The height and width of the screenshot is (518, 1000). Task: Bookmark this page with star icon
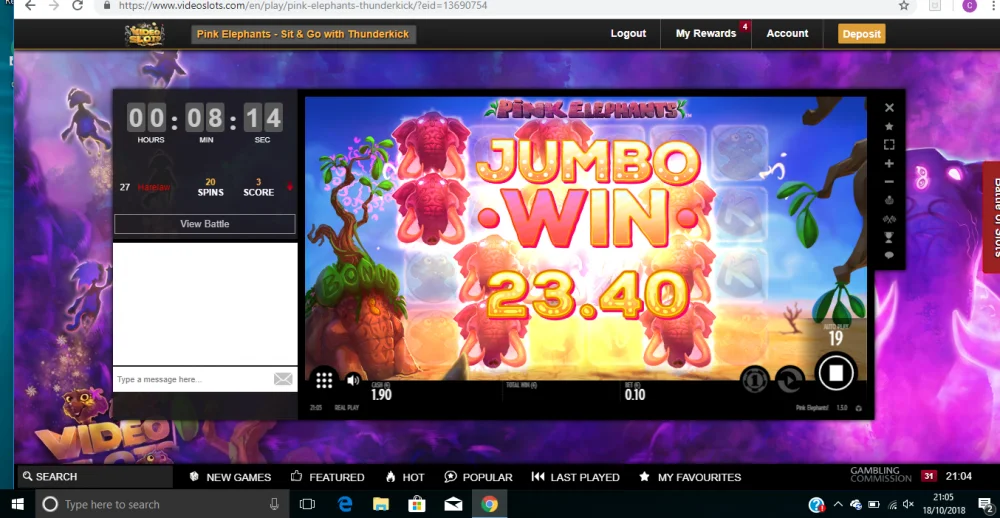[x=904, y=6]
